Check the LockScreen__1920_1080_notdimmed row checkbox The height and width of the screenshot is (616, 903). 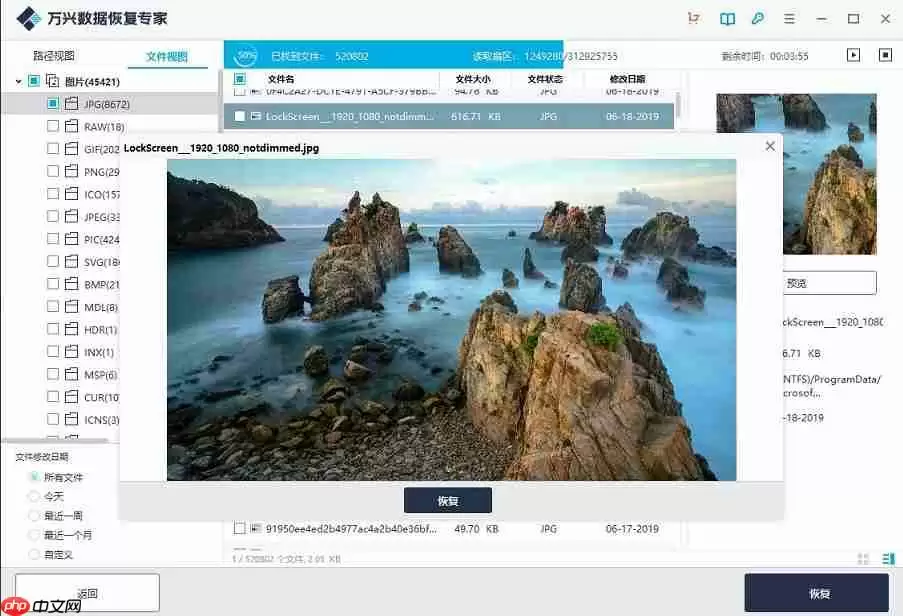238,116
